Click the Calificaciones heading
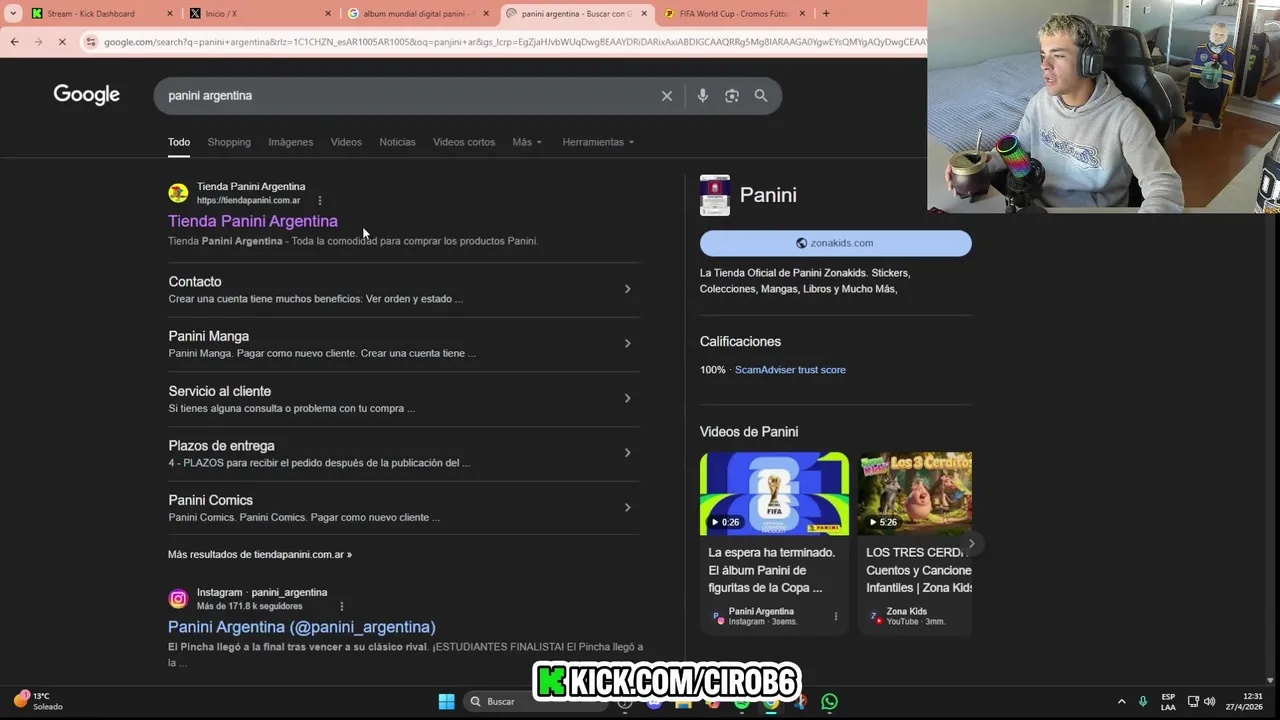Image resolution: width=1280 pixels, height=720 pixels. point(740,342)
